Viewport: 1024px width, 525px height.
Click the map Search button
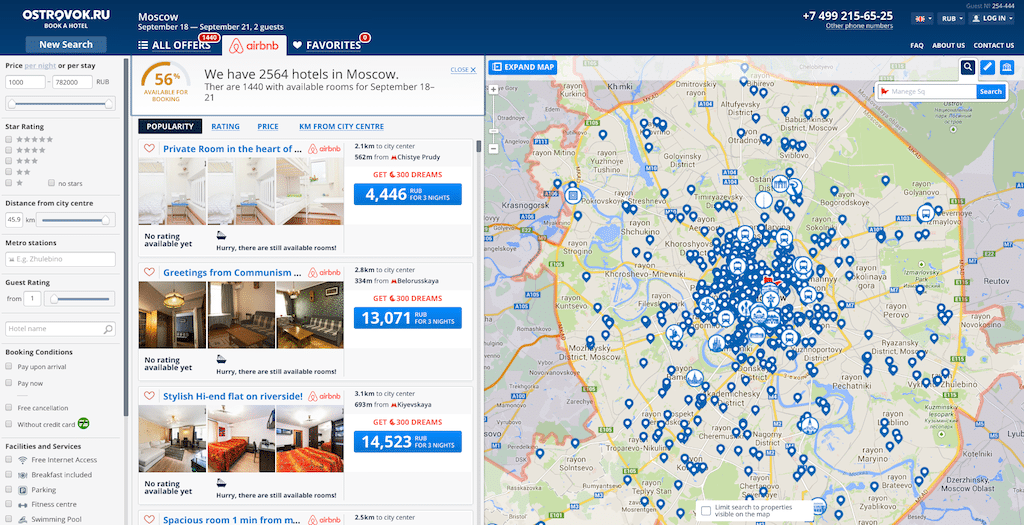[990, 91]
